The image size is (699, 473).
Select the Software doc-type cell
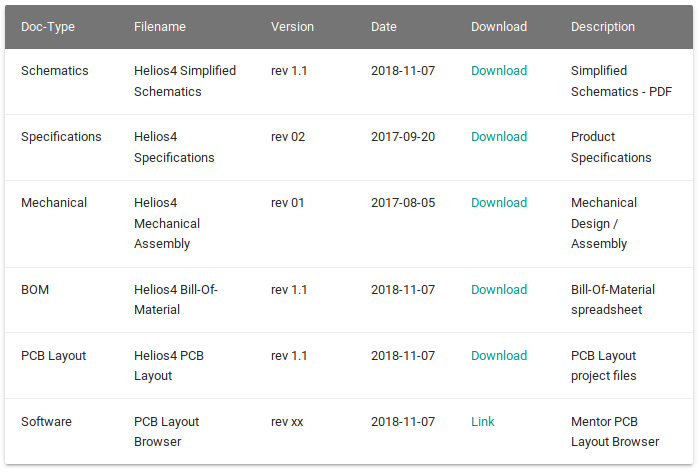click(x=46, y=421)
